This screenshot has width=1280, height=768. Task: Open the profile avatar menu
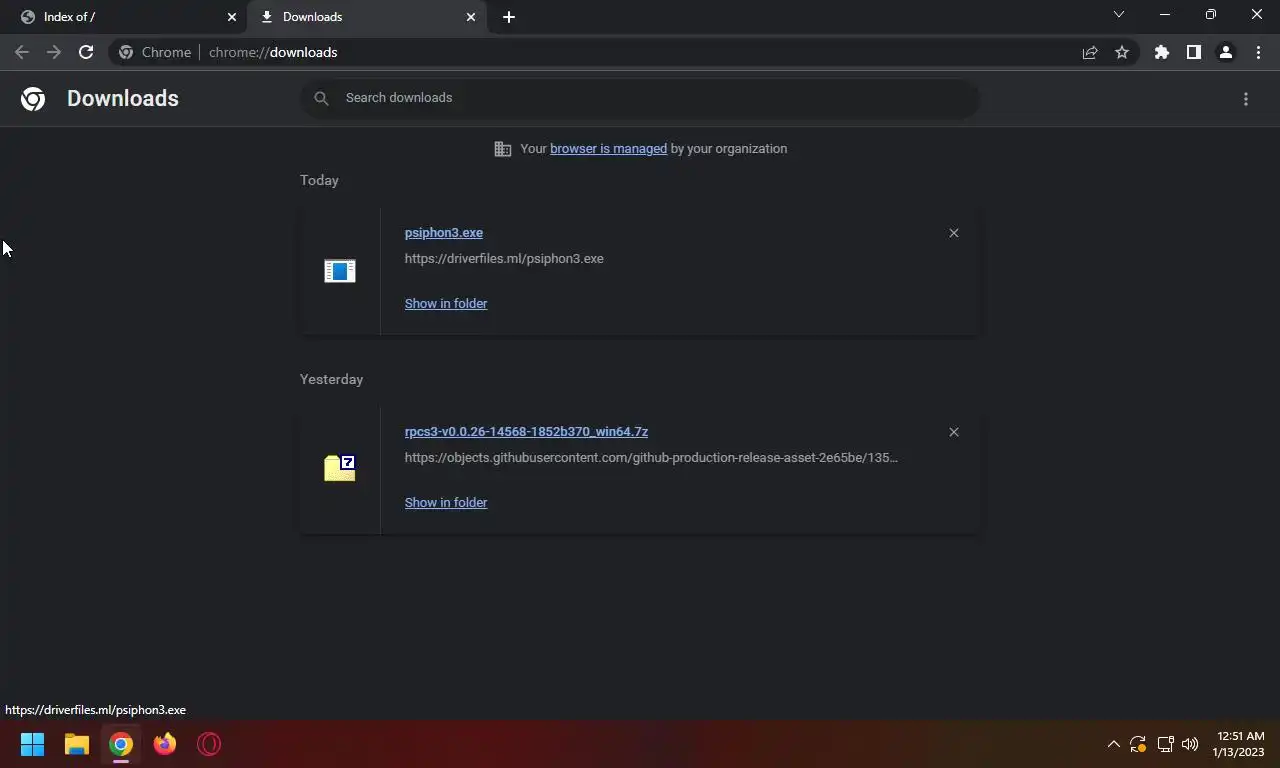[1226, 52]
